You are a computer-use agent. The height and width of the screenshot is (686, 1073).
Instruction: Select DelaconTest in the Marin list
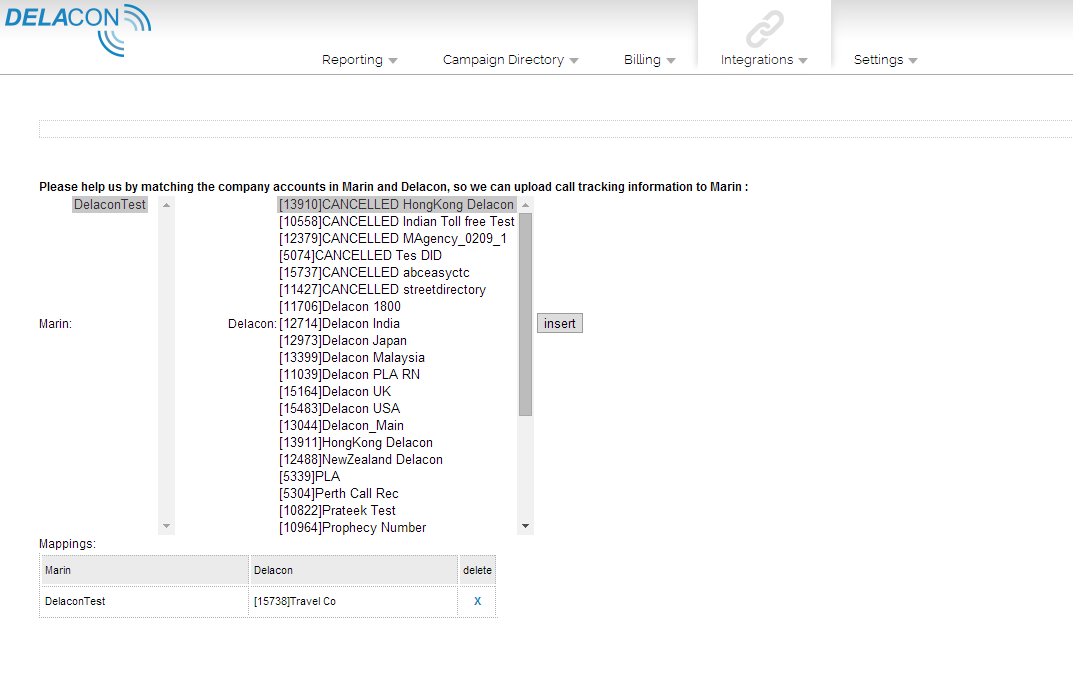coord(109,205)
